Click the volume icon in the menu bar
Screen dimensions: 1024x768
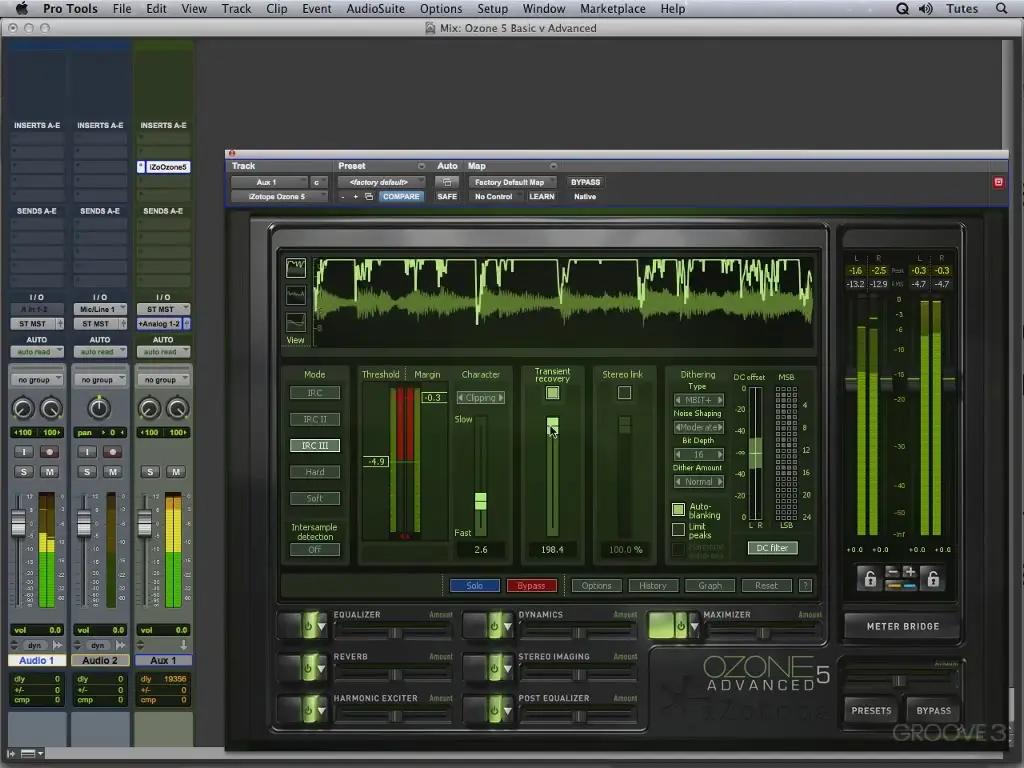point(925,8)
